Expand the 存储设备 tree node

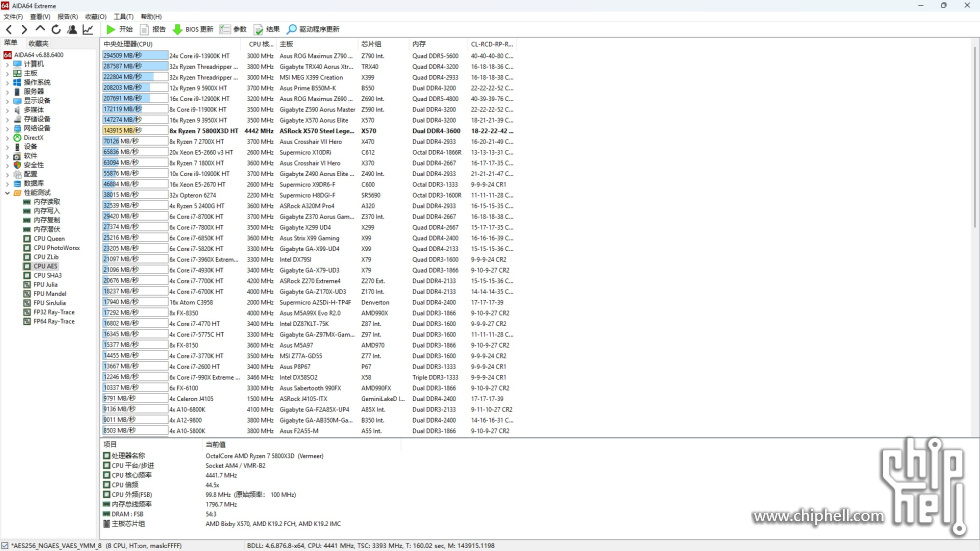(x=8, y=119)
